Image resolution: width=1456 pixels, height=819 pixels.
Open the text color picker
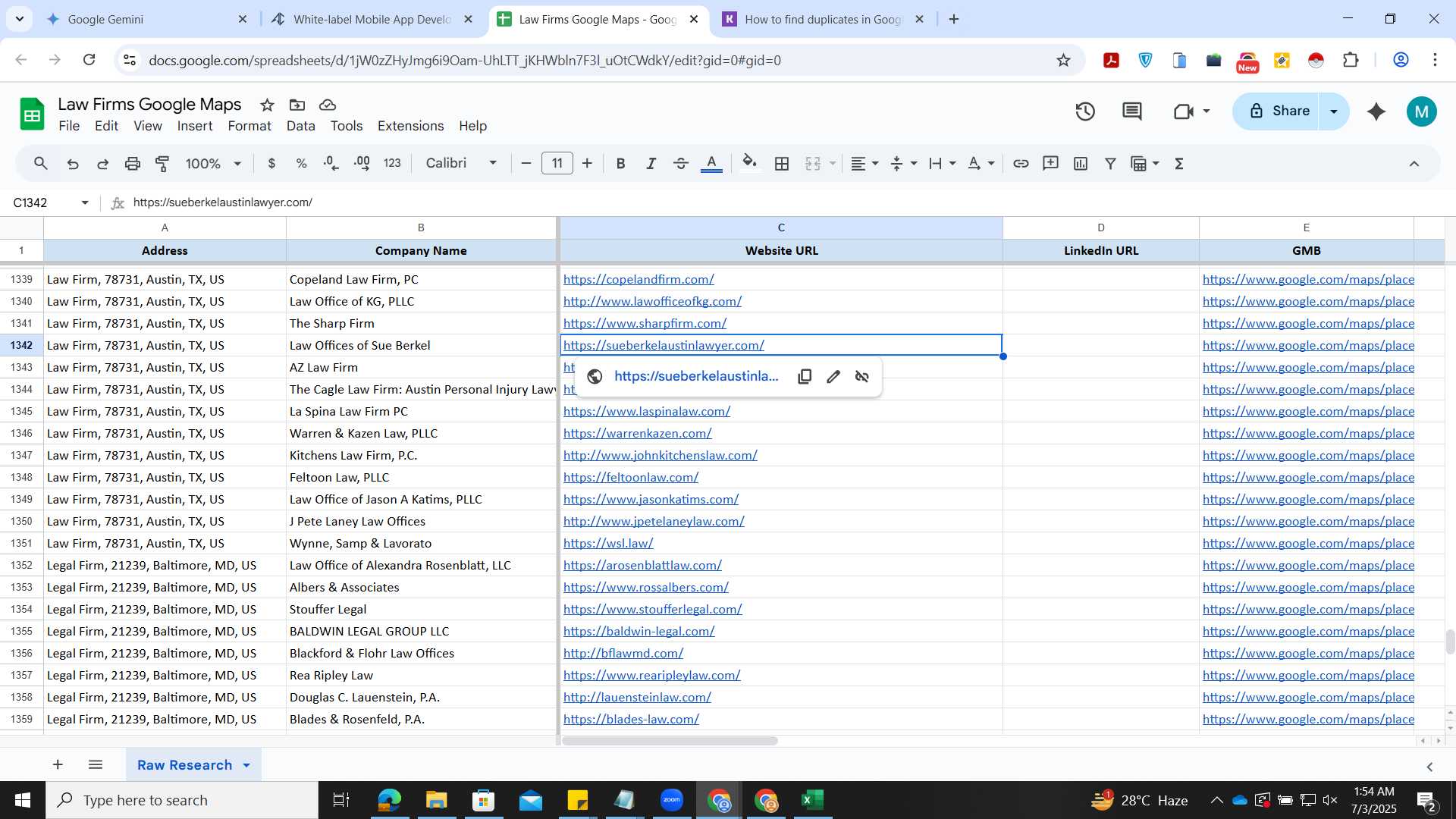click(711, 163)
